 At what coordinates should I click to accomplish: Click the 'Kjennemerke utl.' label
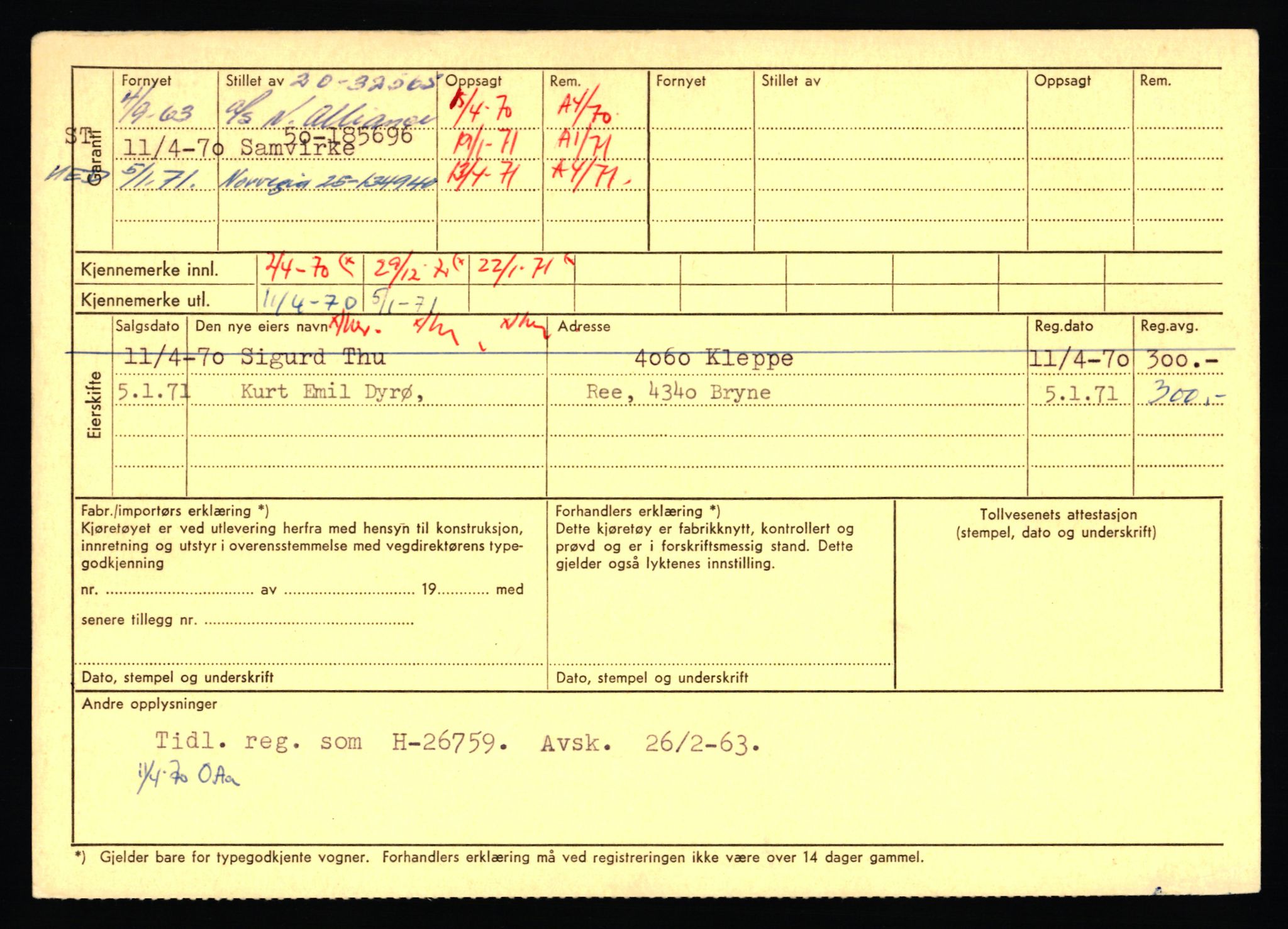[x=145, y=300]
